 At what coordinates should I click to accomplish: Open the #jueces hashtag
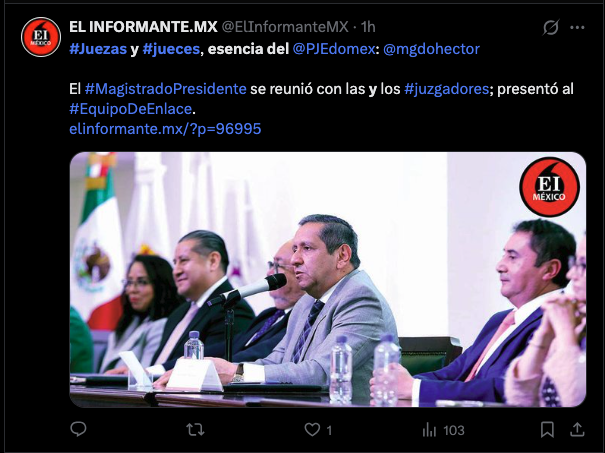171,49
